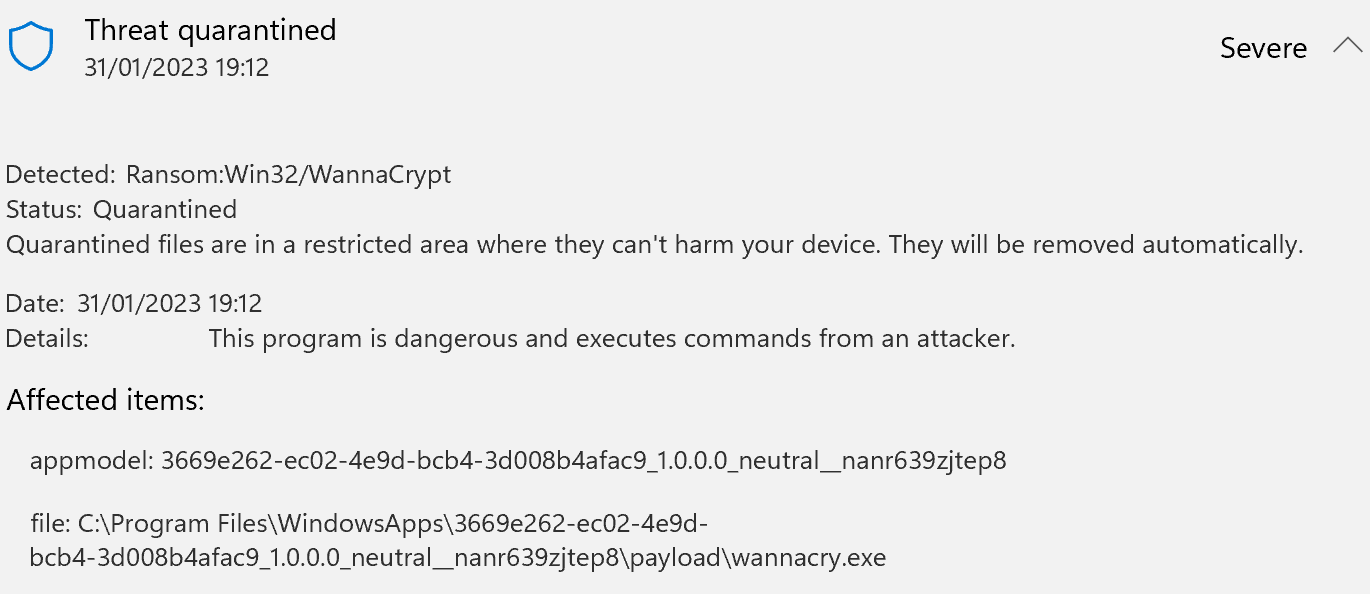The height and width of the screenshot is (594, 1370).
Task: Click the 'program is dangerous' details text
Action: coord(612,338)
